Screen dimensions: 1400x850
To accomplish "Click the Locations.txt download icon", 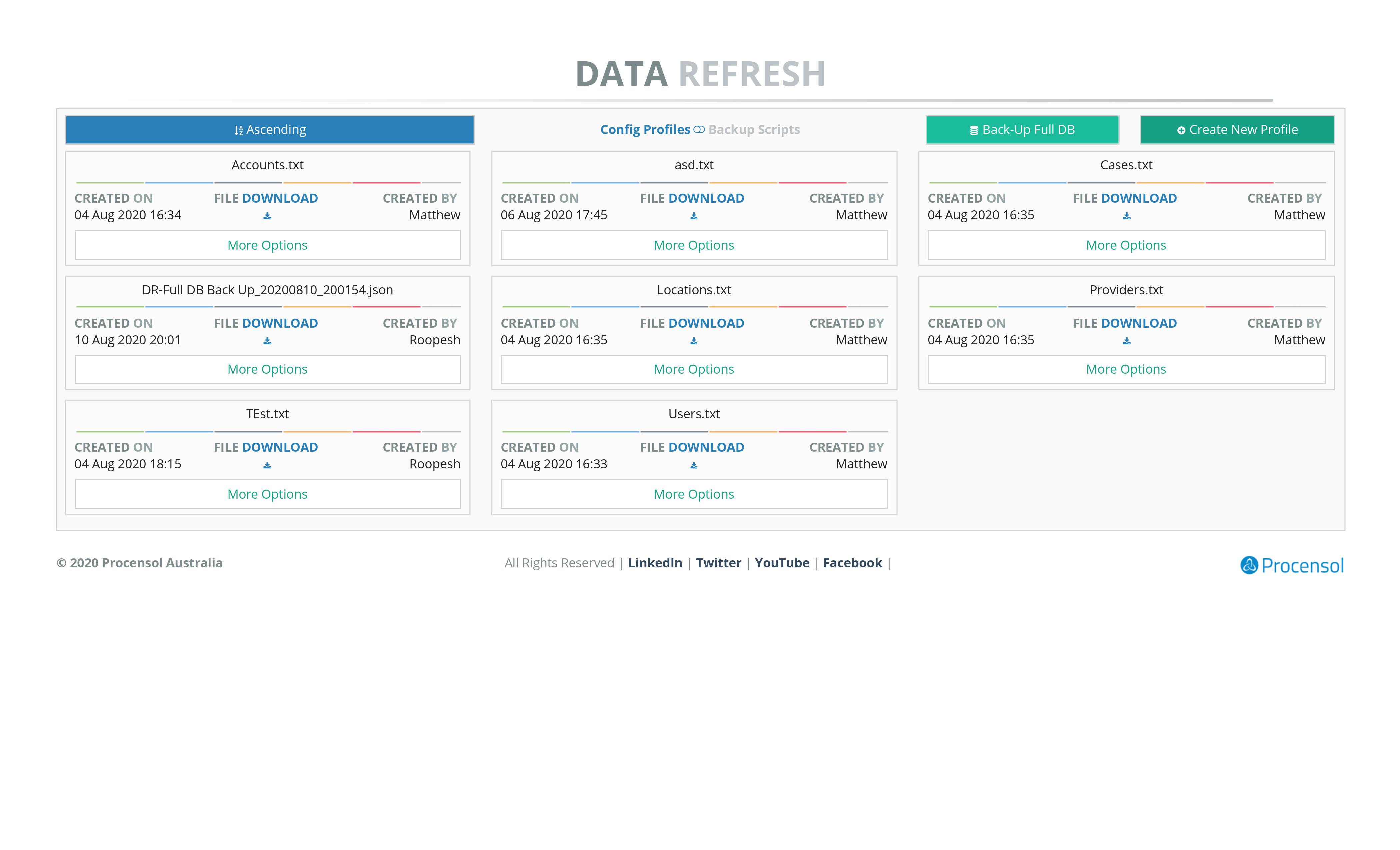I will [694, 341].
